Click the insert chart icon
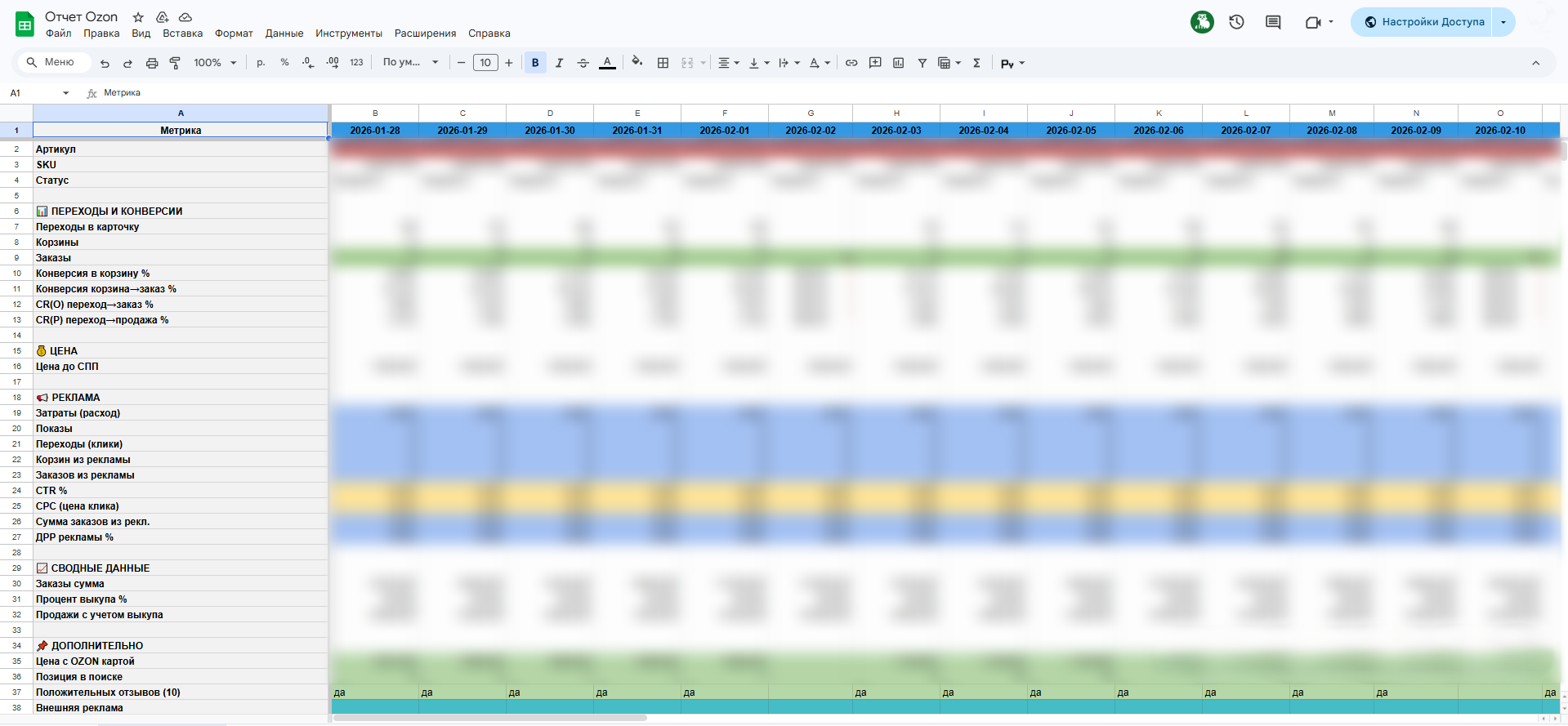This screenshot has height=726, width=1568. click(x=898, y=63)
